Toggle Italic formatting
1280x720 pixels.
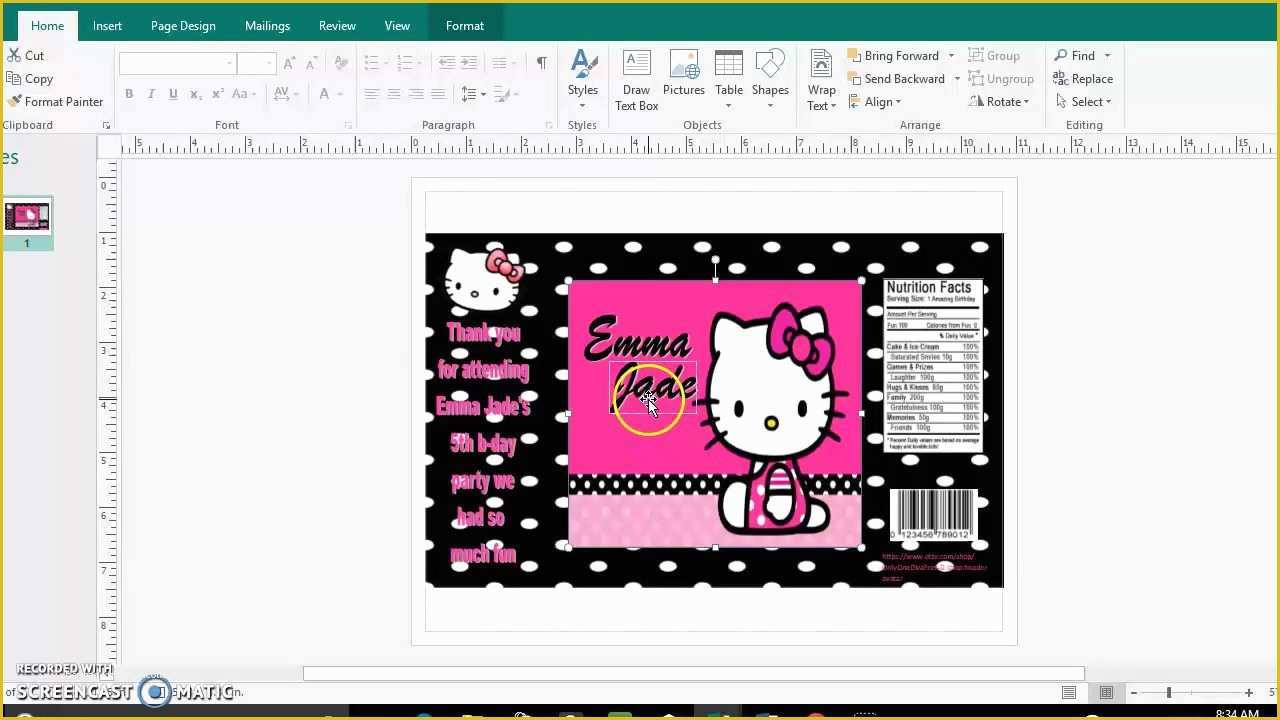151,94
